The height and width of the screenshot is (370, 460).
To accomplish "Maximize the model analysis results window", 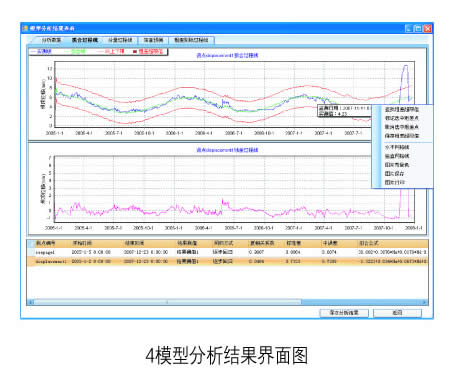I will [x=418, y=29].
